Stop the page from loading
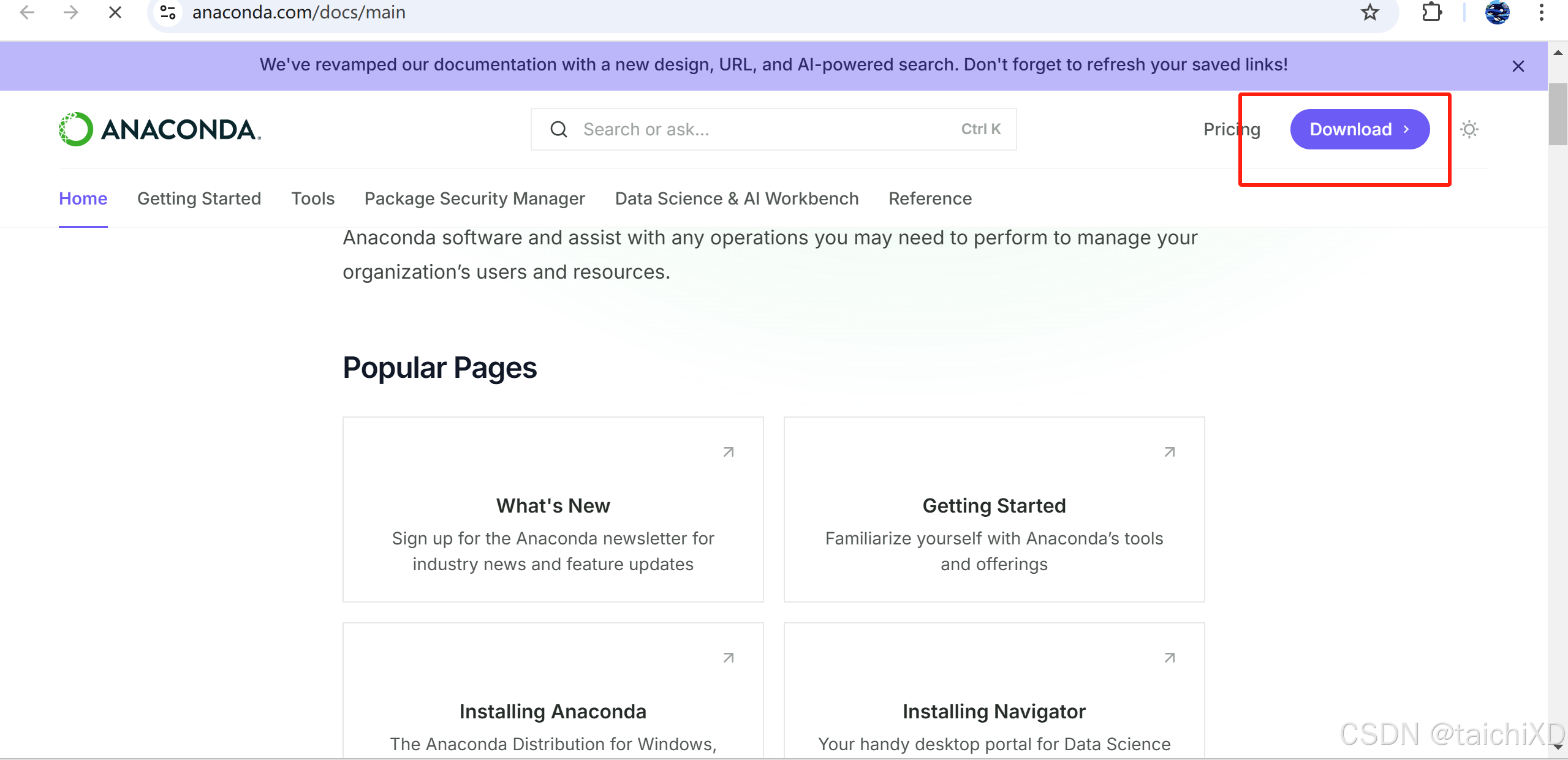The image size is (1568, 760). (x=115, y=12)
